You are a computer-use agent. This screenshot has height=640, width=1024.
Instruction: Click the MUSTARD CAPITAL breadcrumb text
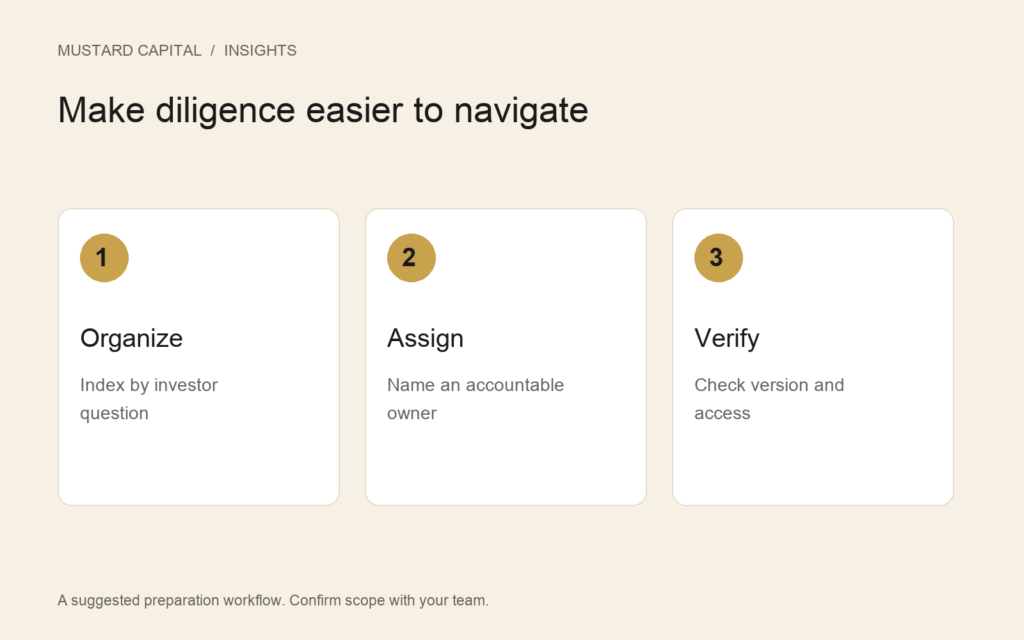(129, 50)
